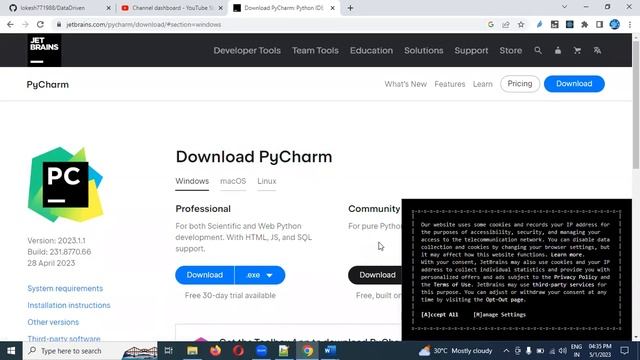Download PyCharm Community edition
The width and height of the screenshot is (640, 360).
tap(375, 275)
